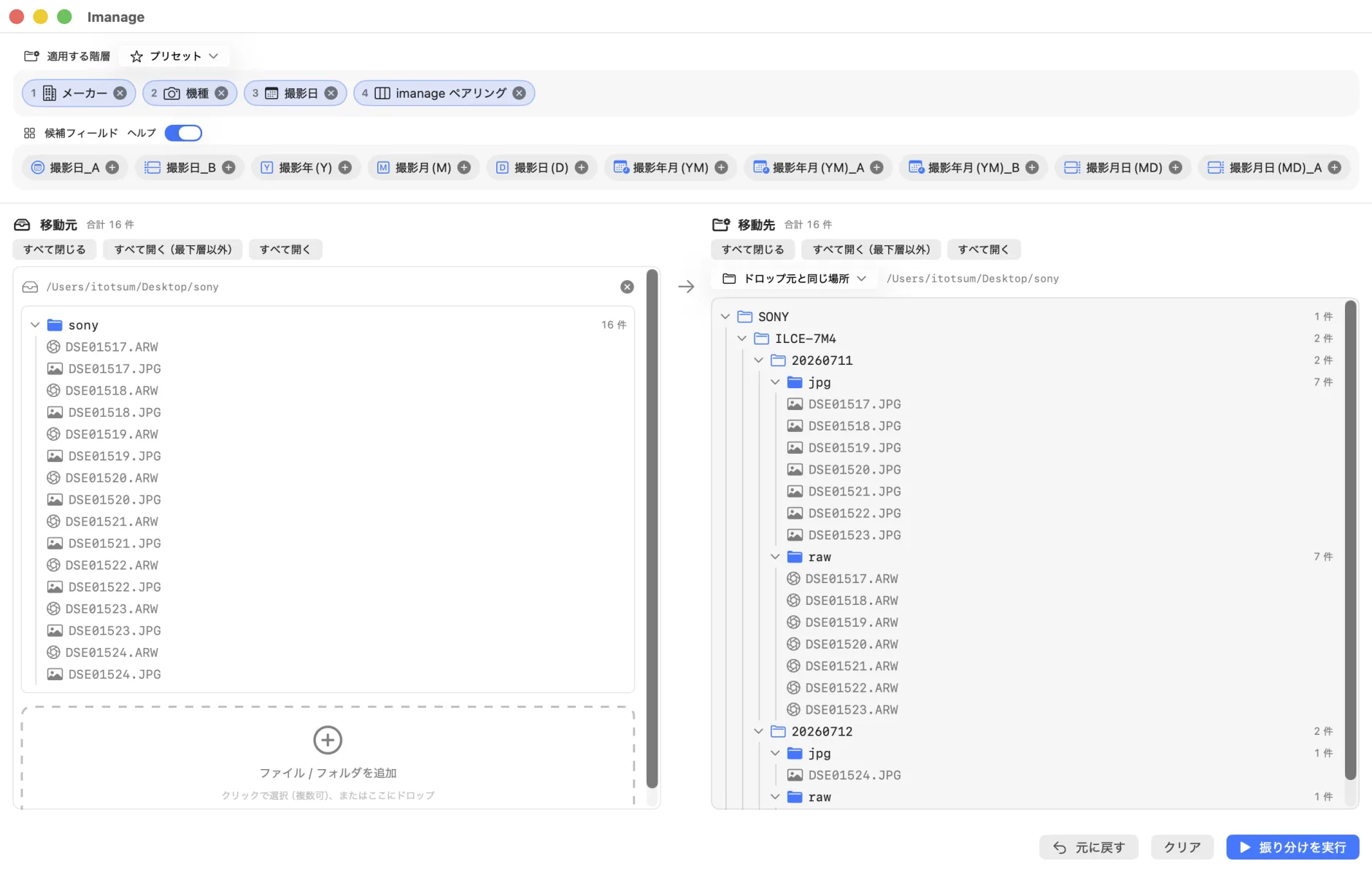Collapse the sony source folder
Viewport: 1372px width, 872px height.
[35, 325]
